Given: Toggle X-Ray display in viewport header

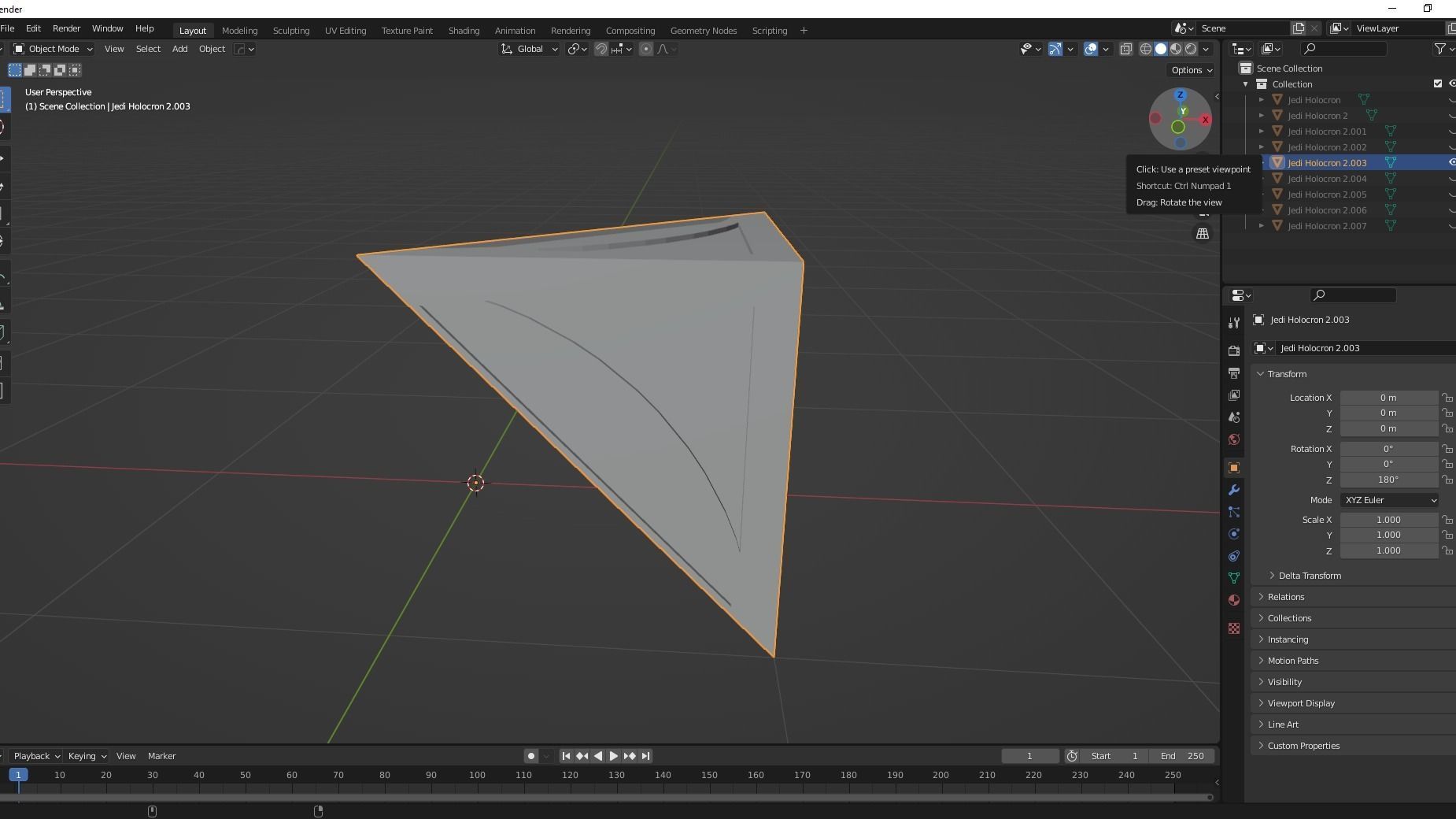Looking at the screenshot, I should pyautogui.click(x=1126, y=49).
